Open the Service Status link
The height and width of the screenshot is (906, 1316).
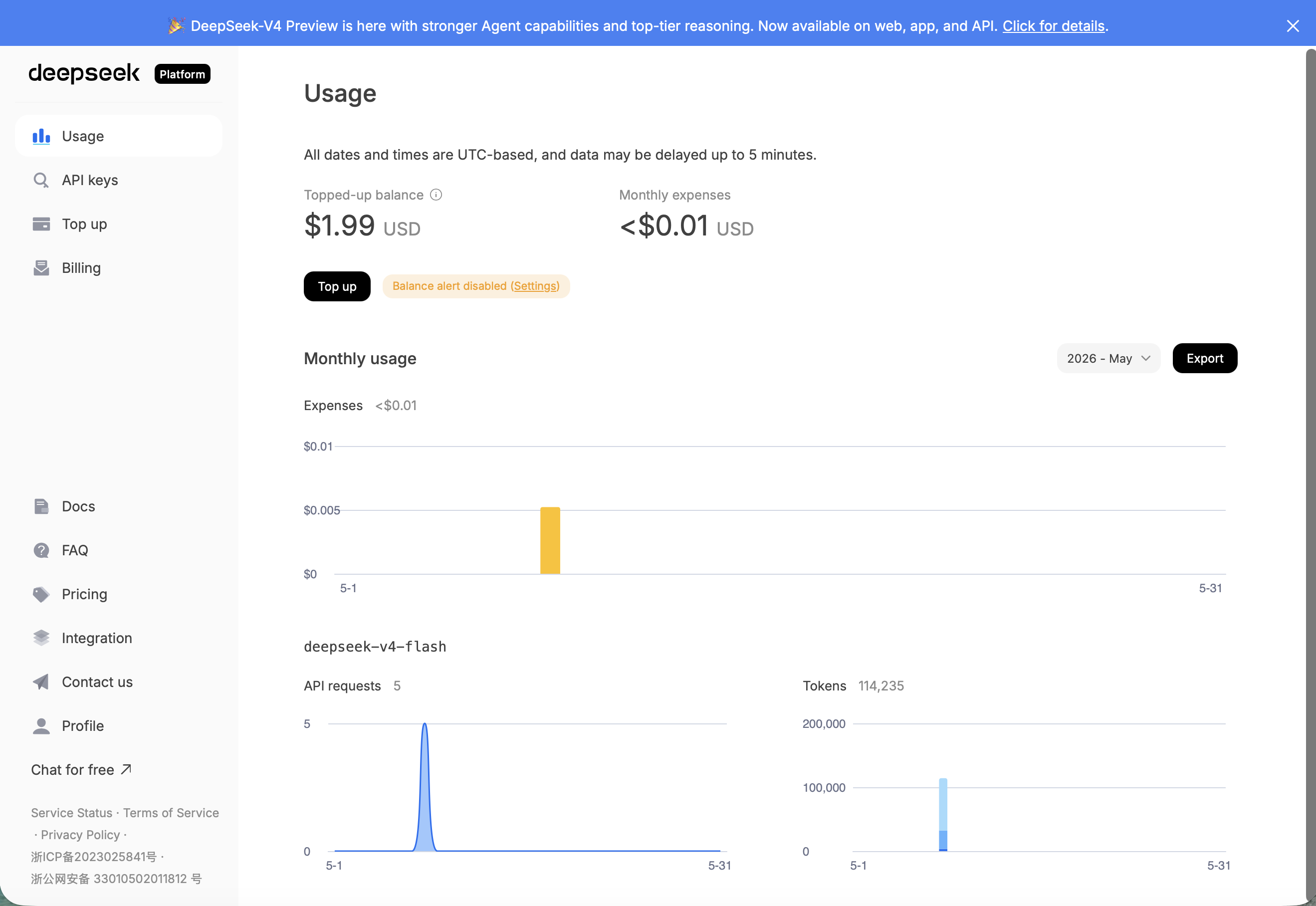click(x=71, y=813)
